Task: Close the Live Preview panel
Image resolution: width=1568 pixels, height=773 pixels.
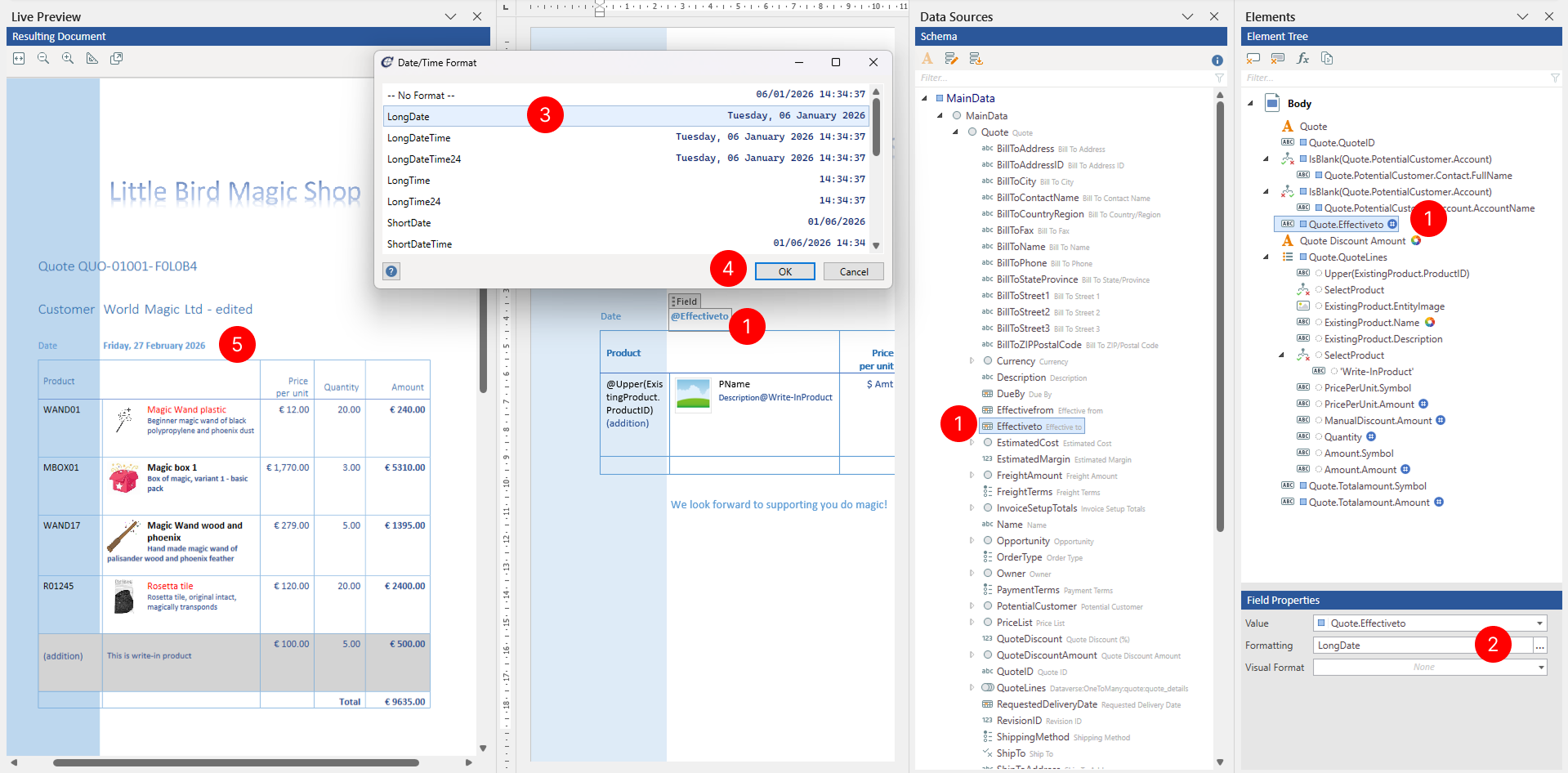Action: coord(477,16)
